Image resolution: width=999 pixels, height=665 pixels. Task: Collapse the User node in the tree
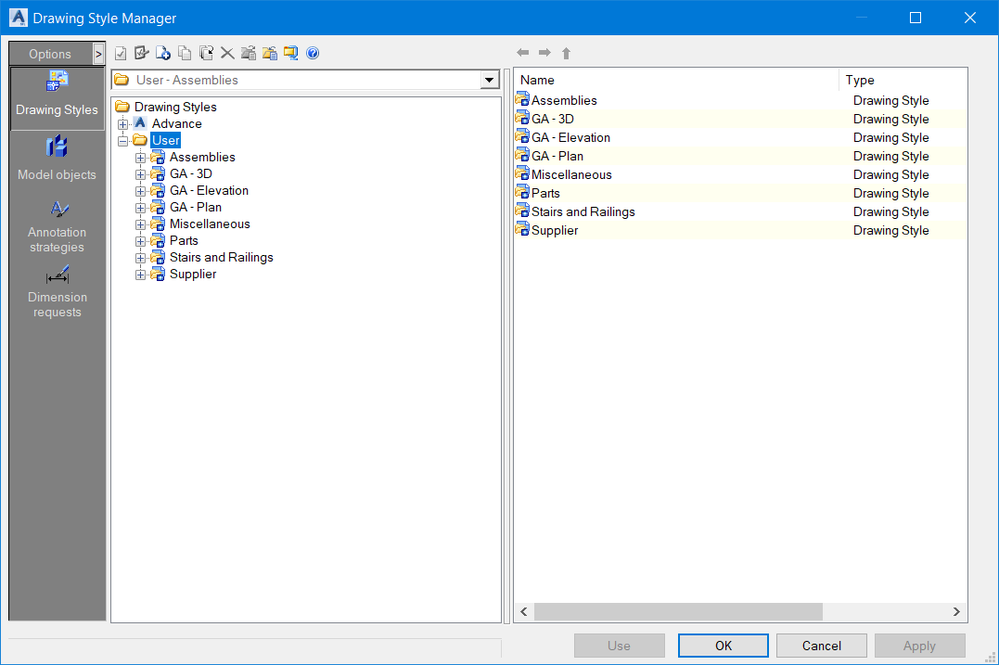coord(123,141)
